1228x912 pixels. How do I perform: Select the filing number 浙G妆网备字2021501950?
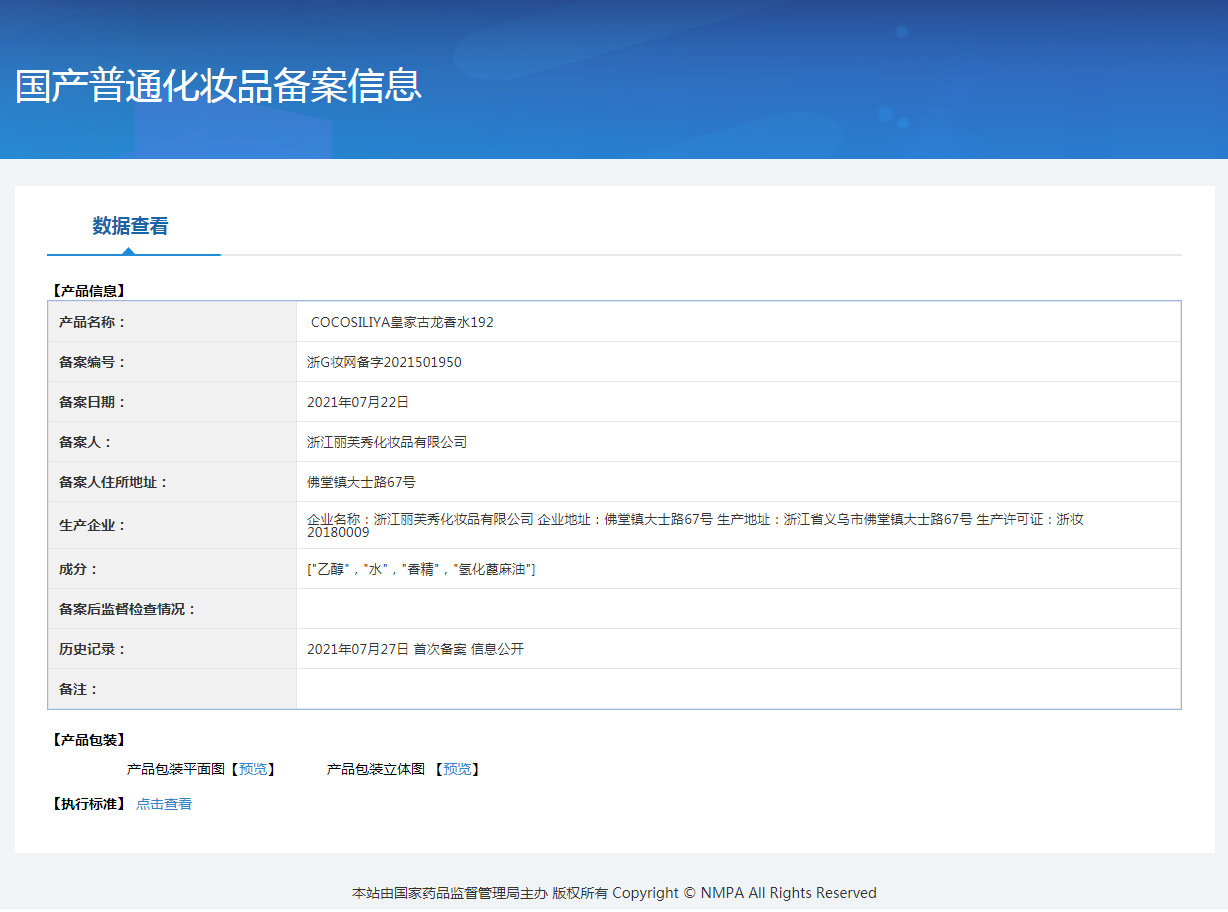coord(384,362)
